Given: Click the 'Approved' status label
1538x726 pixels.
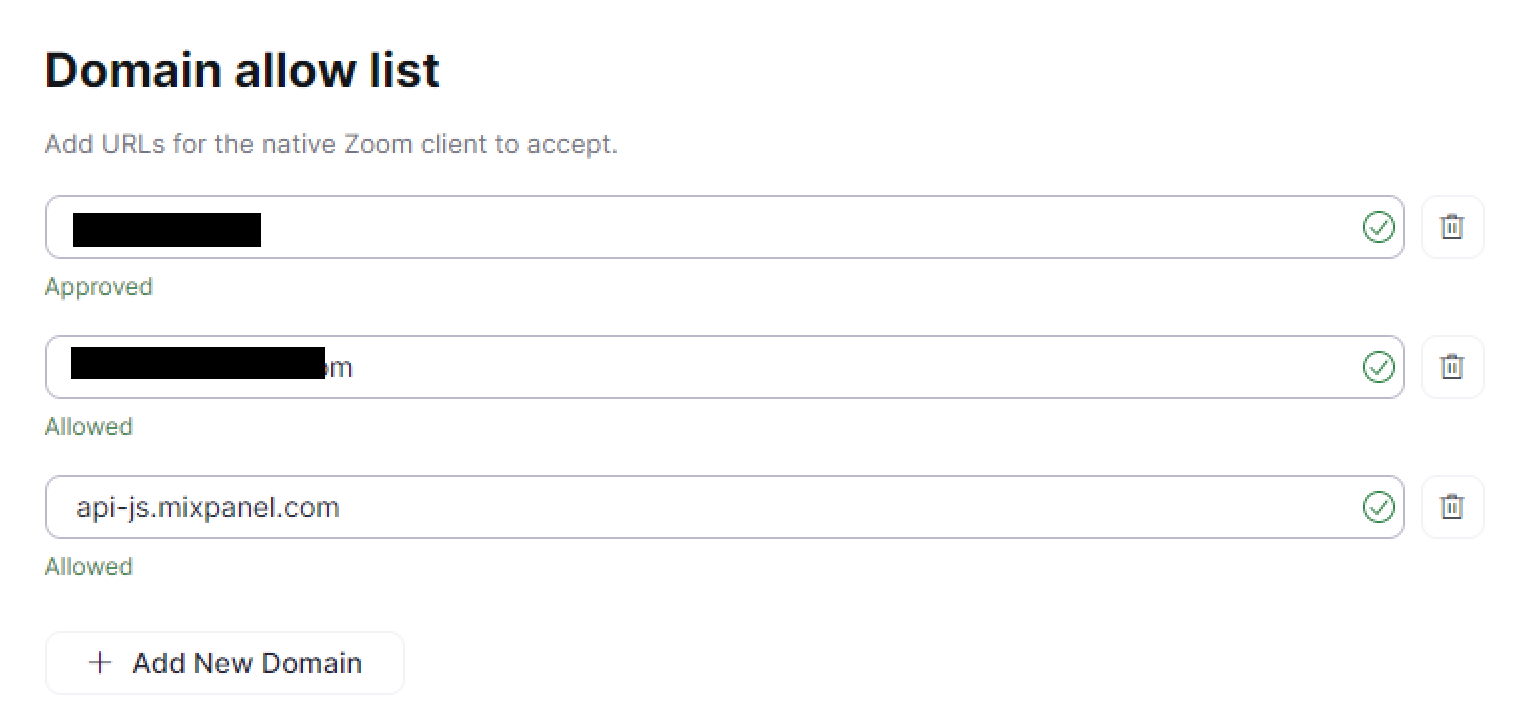Looking at the screenshot, I should point(98,287).
